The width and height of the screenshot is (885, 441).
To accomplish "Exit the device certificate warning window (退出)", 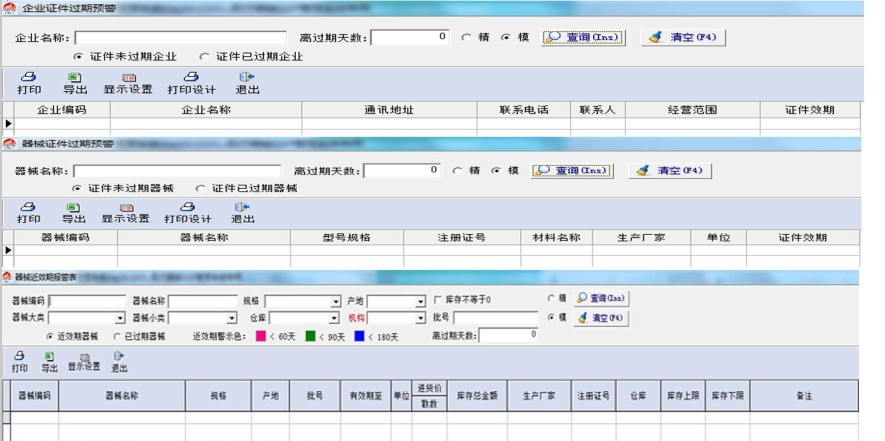I will (x=243, y=213).
